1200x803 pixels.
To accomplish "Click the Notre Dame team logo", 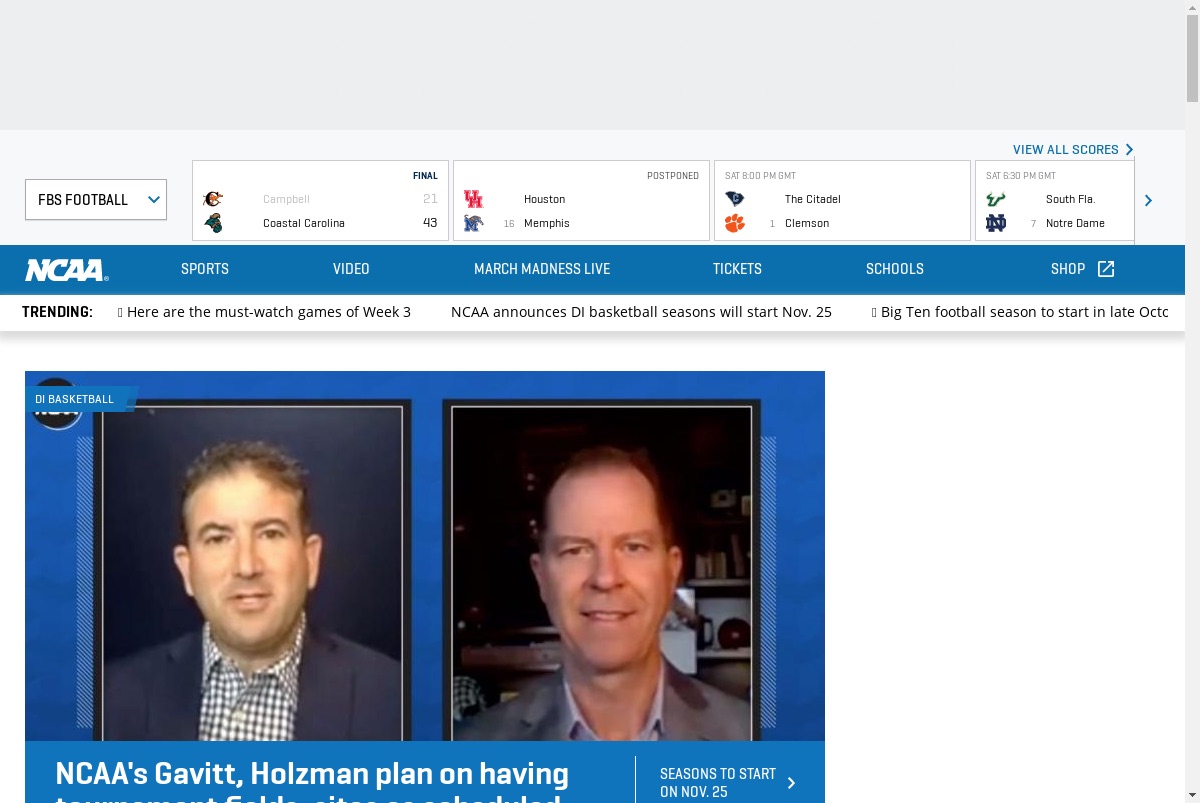I will 995,223.
